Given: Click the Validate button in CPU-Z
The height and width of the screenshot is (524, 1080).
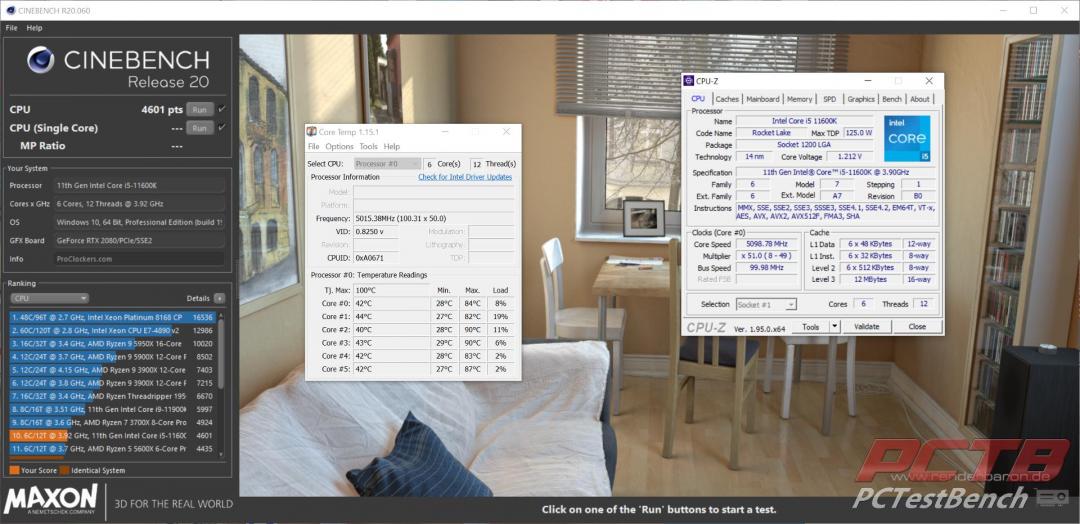Looking at the screenshot, I should pos(867,326).
